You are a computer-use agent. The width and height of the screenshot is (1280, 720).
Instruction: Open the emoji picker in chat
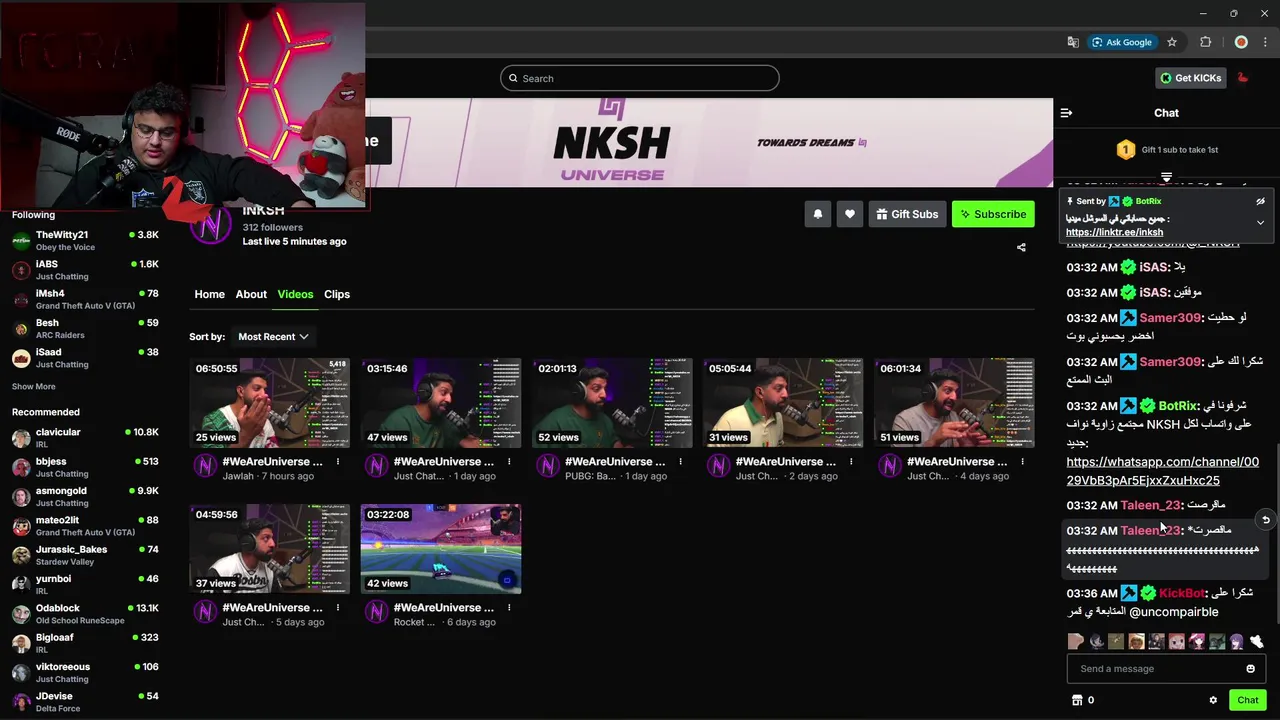click(x=1250, y=669)
